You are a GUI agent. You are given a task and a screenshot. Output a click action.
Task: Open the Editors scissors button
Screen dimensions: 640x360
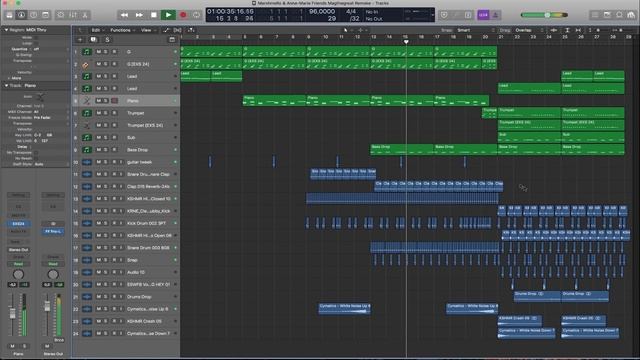click(85, 15)
